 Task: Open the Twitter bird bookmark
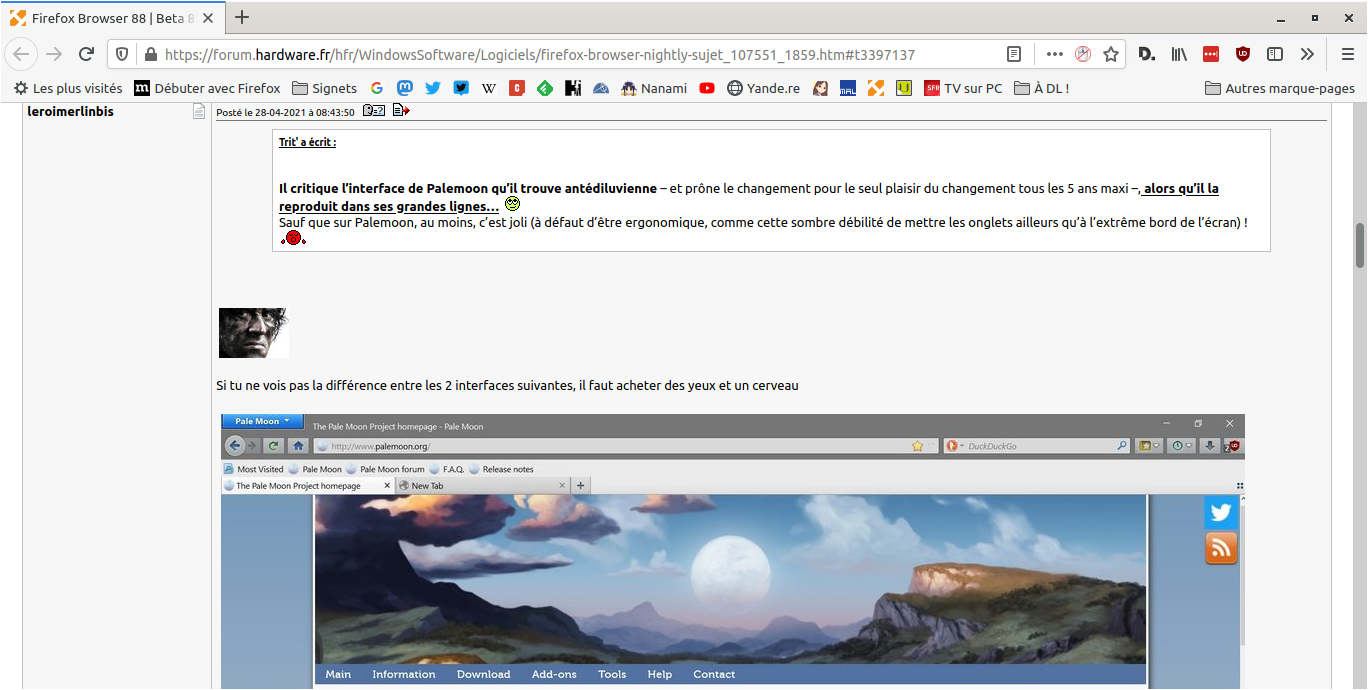(433, 88)
